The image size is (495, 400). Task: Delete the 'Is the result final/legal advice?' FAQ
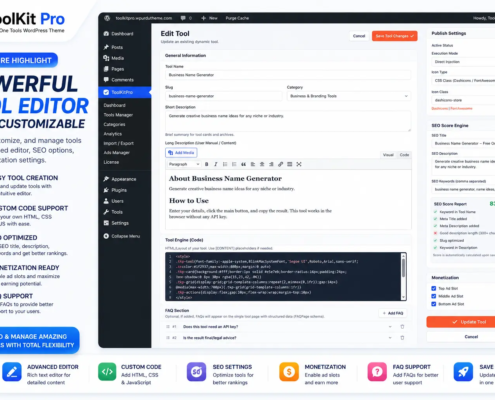coord(402,338)
